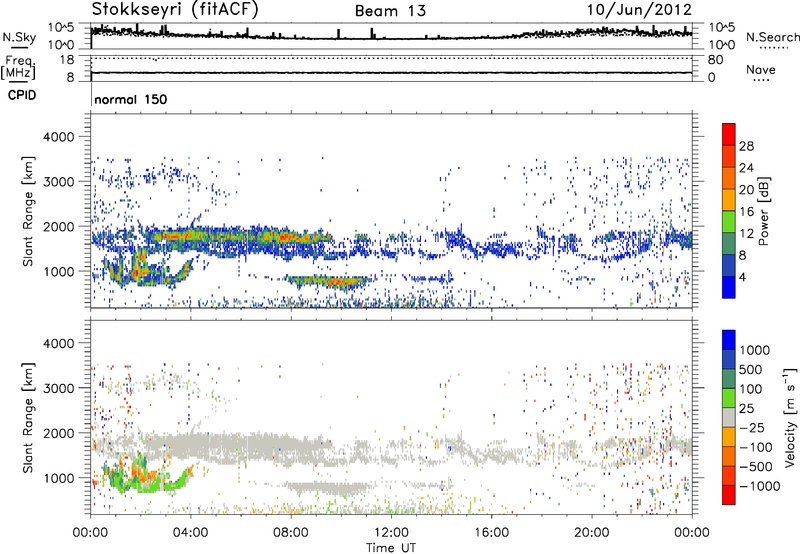Screen dimensions: 800x554
Task: Click the 'normal 150' CPID text
Action: [131, 99]
